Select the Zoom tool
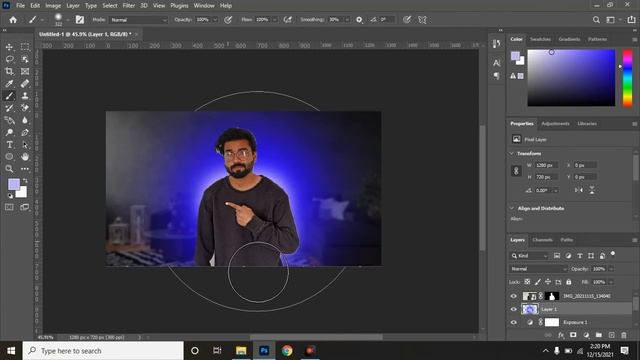Screen dimensions: 640x360 [x=9, y=169]
